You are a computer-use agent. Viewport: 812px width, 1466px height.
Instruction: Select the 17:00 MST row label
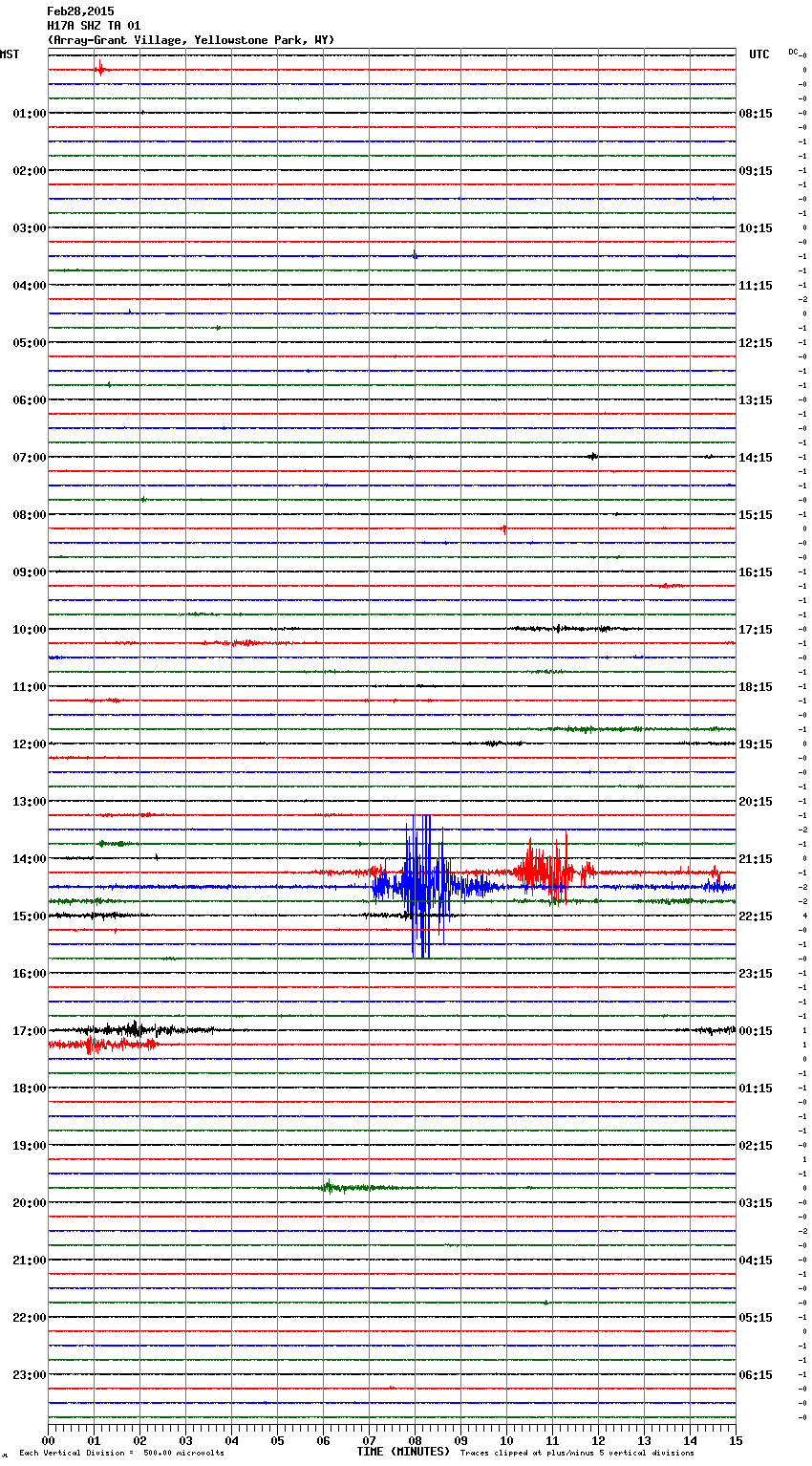pyautogui.click(x=30, y=1031)
